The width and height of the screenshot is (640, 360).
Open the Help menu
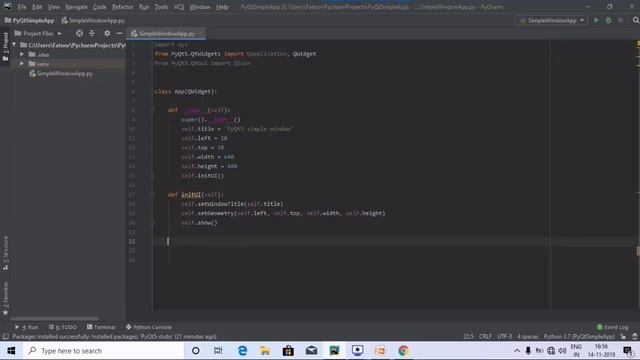pos(222,7)
